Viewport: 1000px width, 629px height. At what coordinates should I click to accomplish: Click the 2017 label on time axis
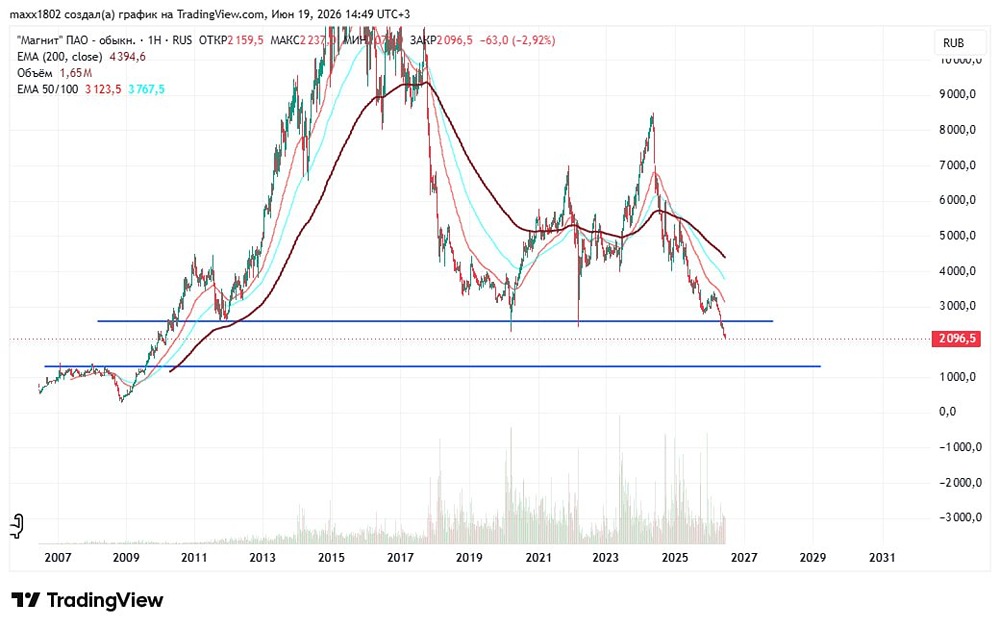[401, 558]
